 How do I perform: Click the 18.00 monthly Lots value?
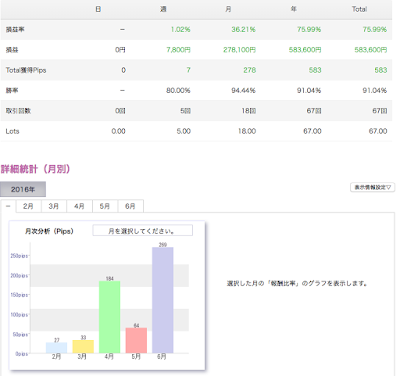coord(247,131)
